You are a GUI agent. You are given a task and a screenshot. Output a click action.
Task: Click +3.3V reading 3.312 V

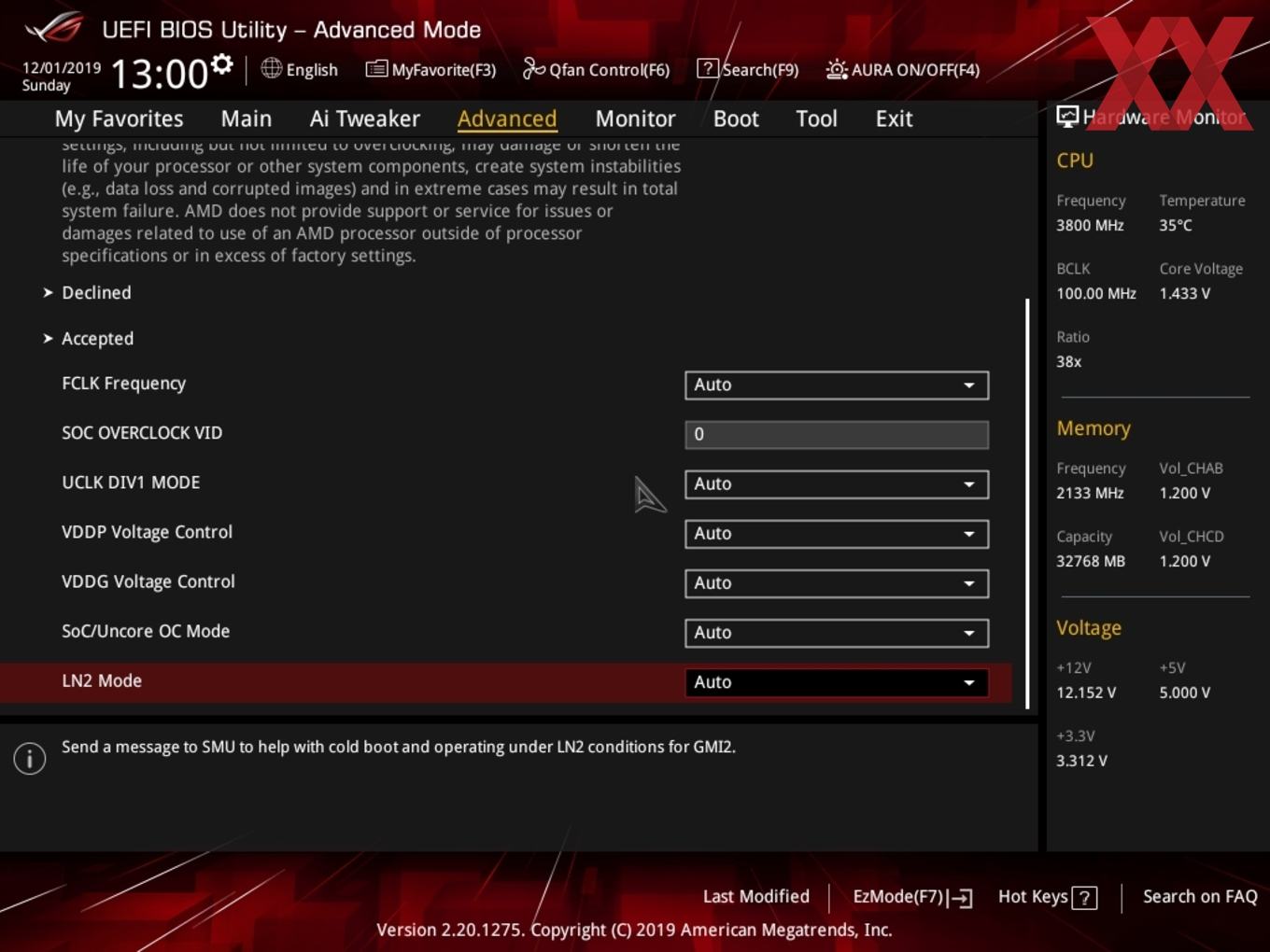click(1081, 761)
